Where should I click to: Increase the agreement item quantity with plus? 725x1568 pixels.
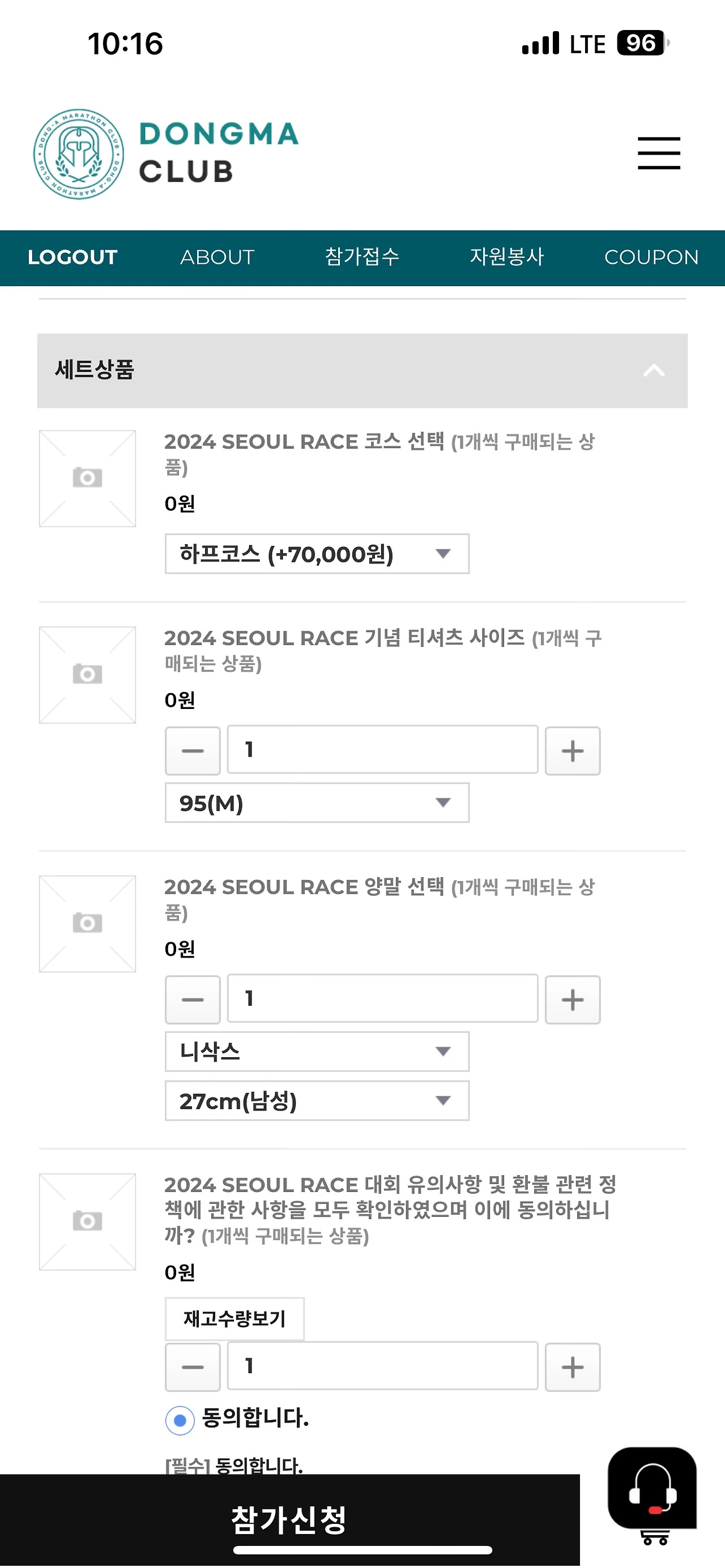pyautogui.click(x=572, y=1367)
